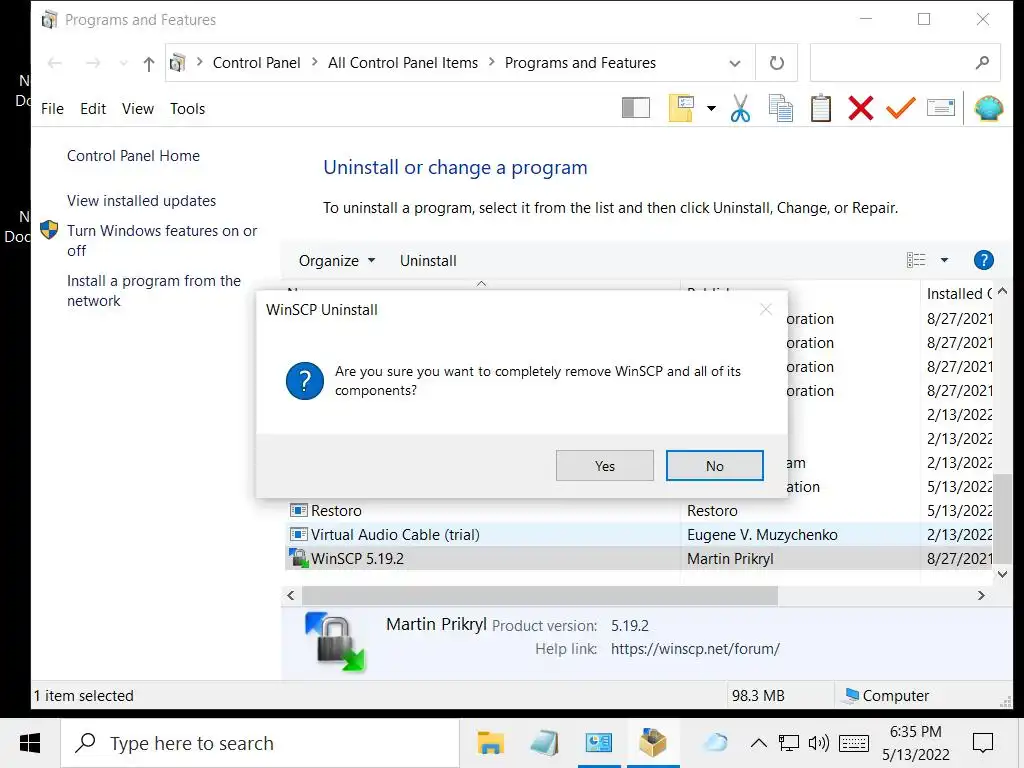The image size is (1024, 768).
Task: Click the orange checkmark toolbar icon
Action: pyautogui.click(x=901, y=108)
